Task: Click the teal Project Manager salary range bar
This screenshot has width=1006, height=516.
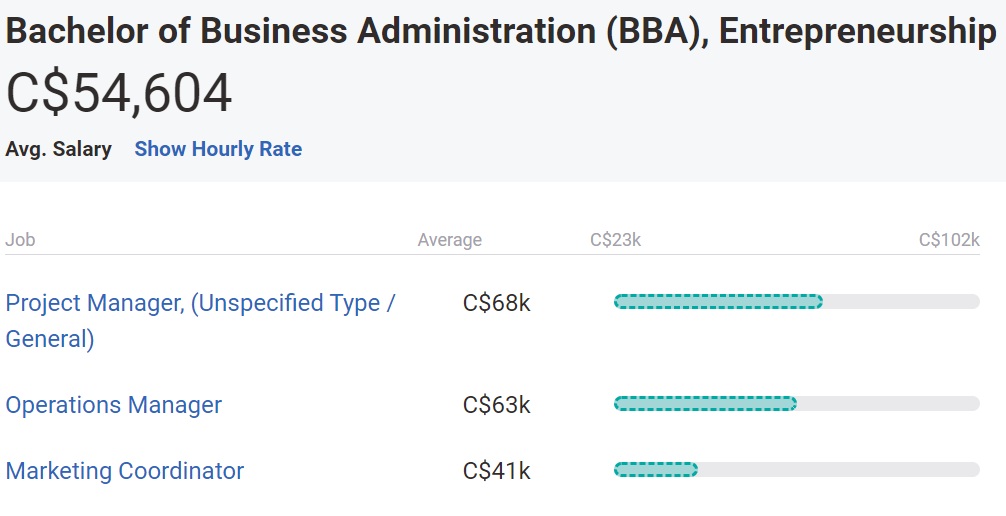Action: tap(718, 302)
